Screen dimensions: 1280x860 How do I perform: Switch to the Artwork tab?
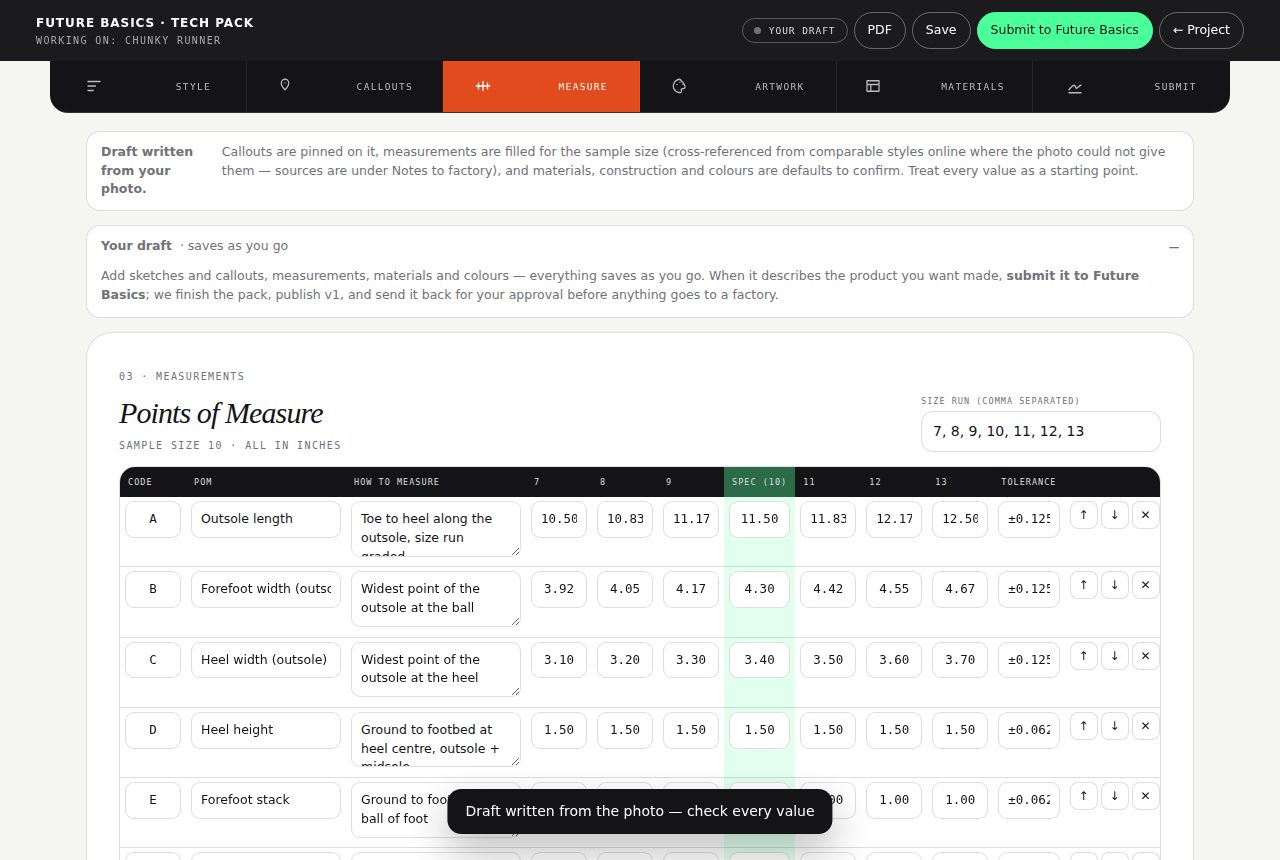tap(738, 86)
